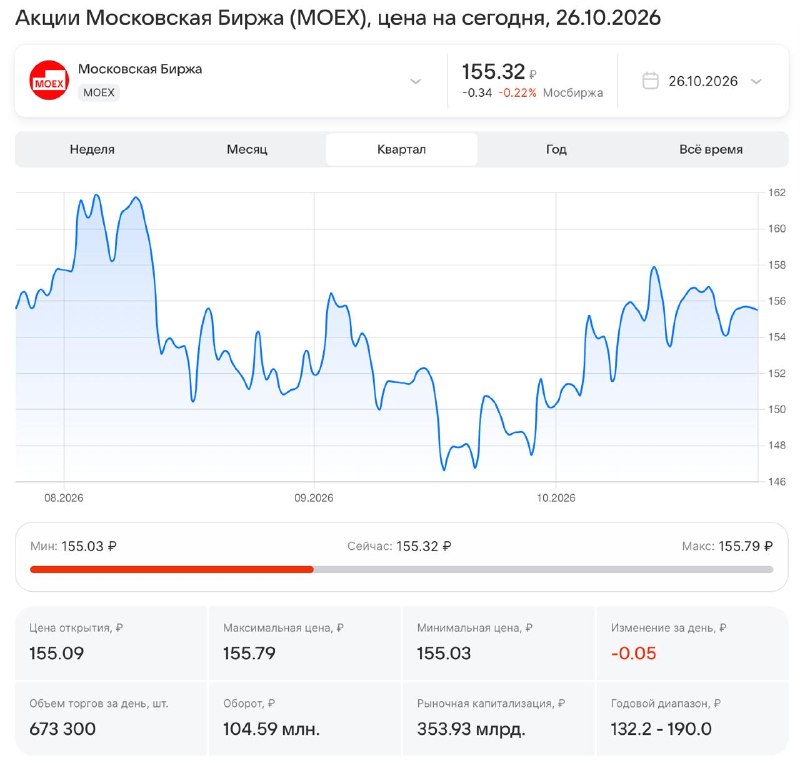Click the Годовой диапазон value 132.2 - 190.0
Screen dimensions: 800x763
click(661, 729)
